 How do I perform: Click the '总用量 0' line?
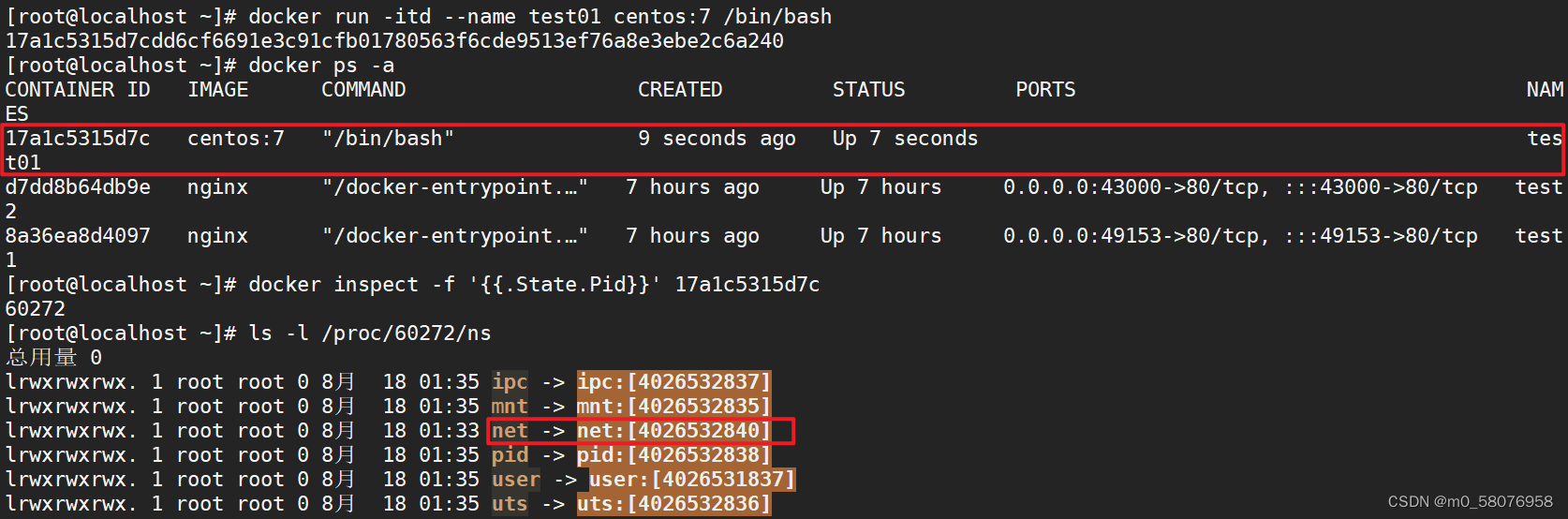click(x=53, y=358)
